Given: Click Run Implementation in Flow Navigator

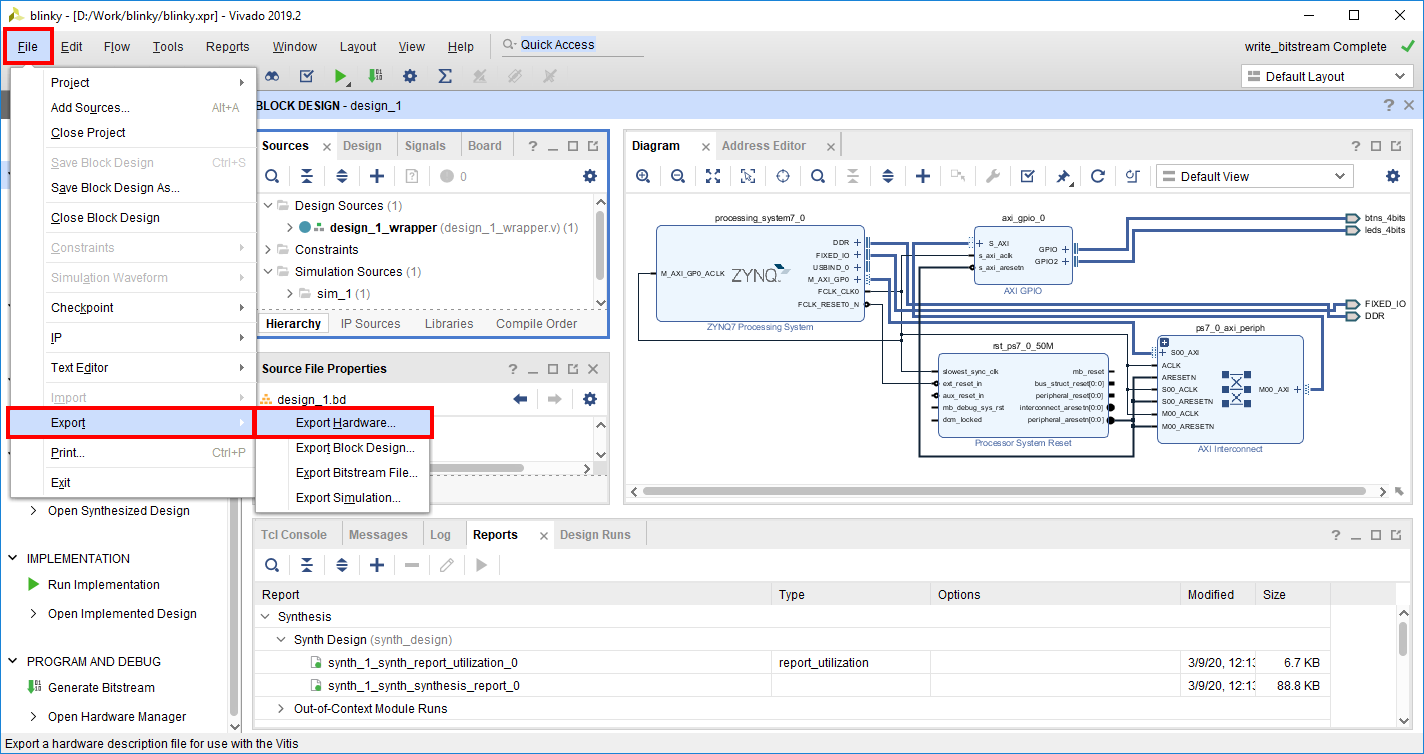Looking at the screenshot, I should coord(104,585).
